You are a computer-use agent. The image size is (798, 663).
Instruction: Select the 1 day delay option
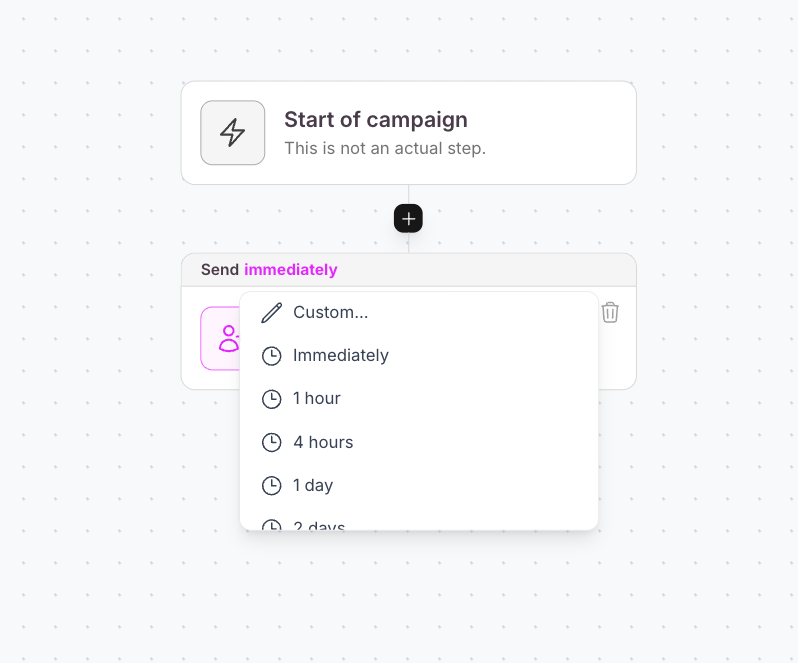[313, 486]
